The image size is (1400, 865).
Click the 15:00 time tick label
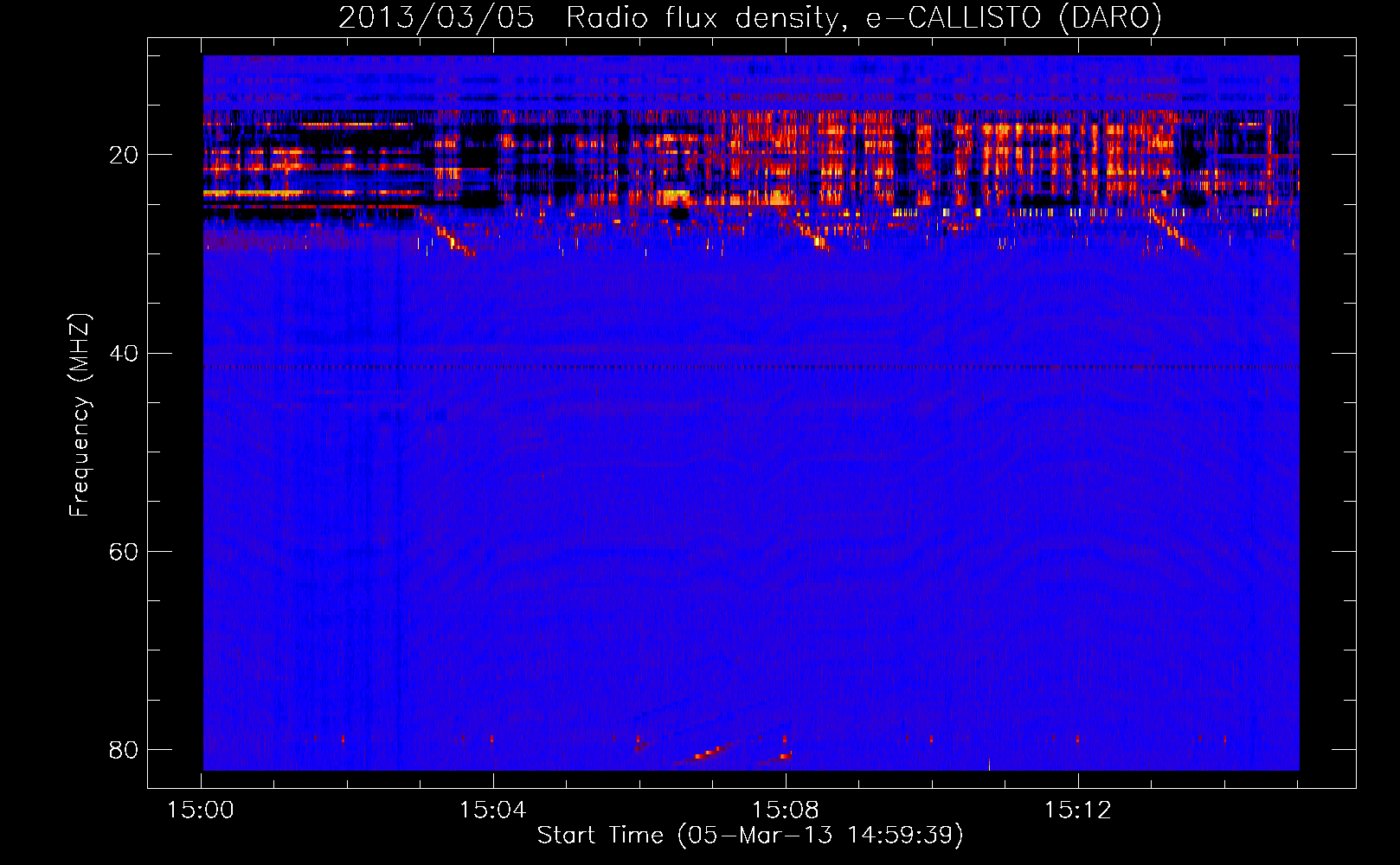coord(201,811)
